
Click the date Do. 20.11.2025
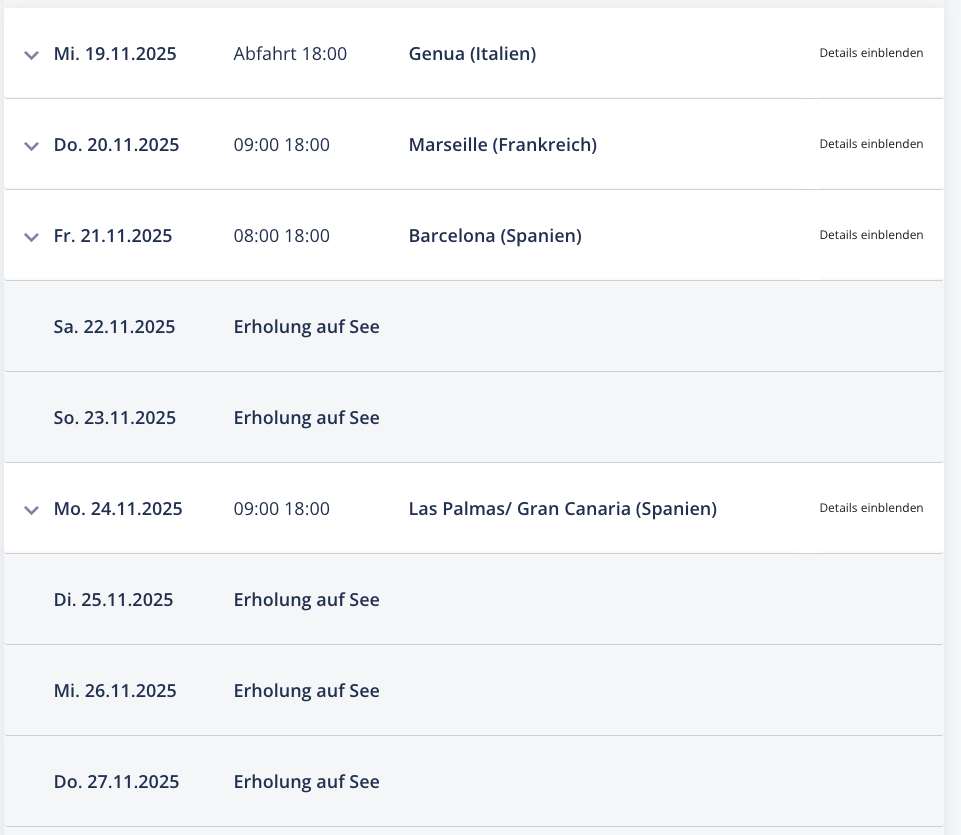click(x=116, y=145)
